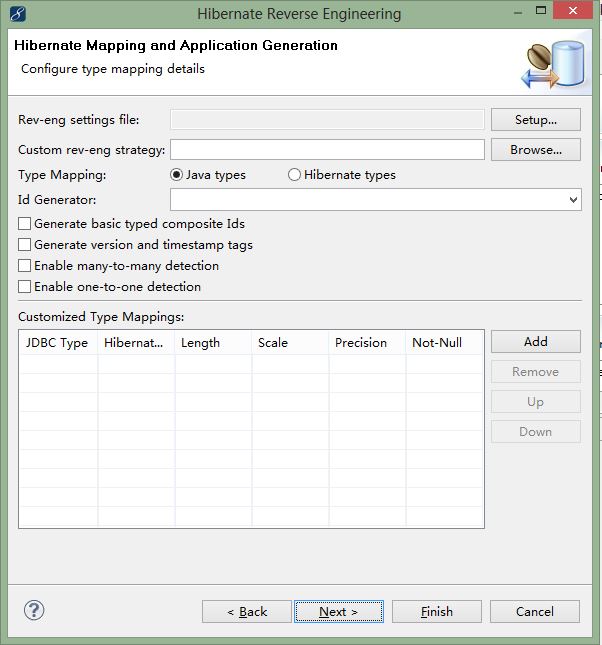Maximize the Hibernate Reverse Engineering window

pyautogui.click(x=541, y=11)
